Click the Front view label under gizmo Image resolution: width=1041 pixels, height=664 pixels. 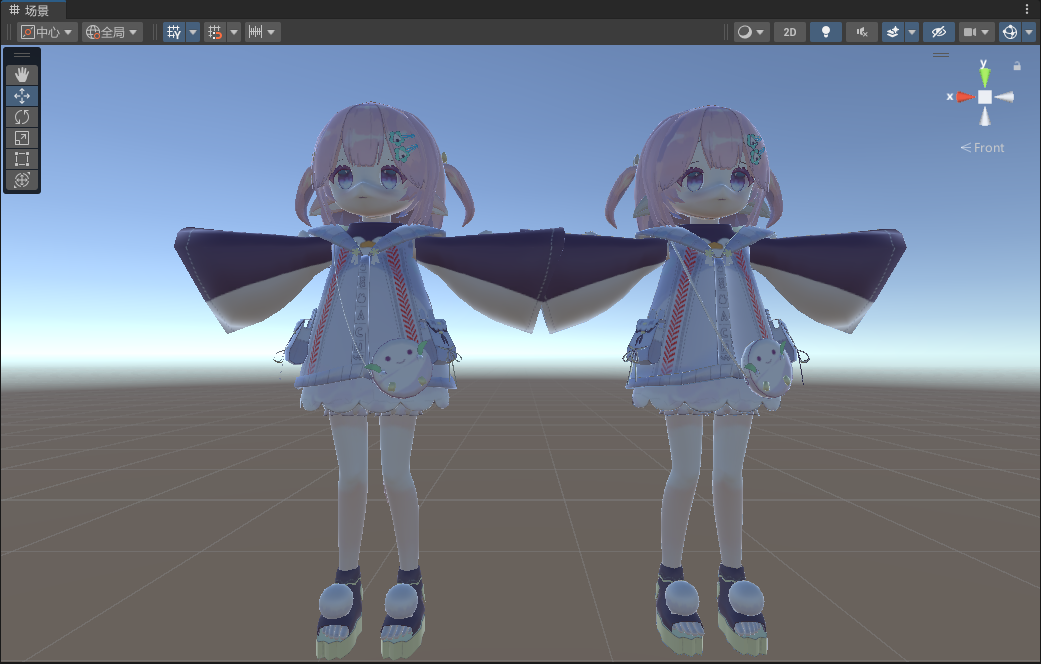[x=983, y=148]
